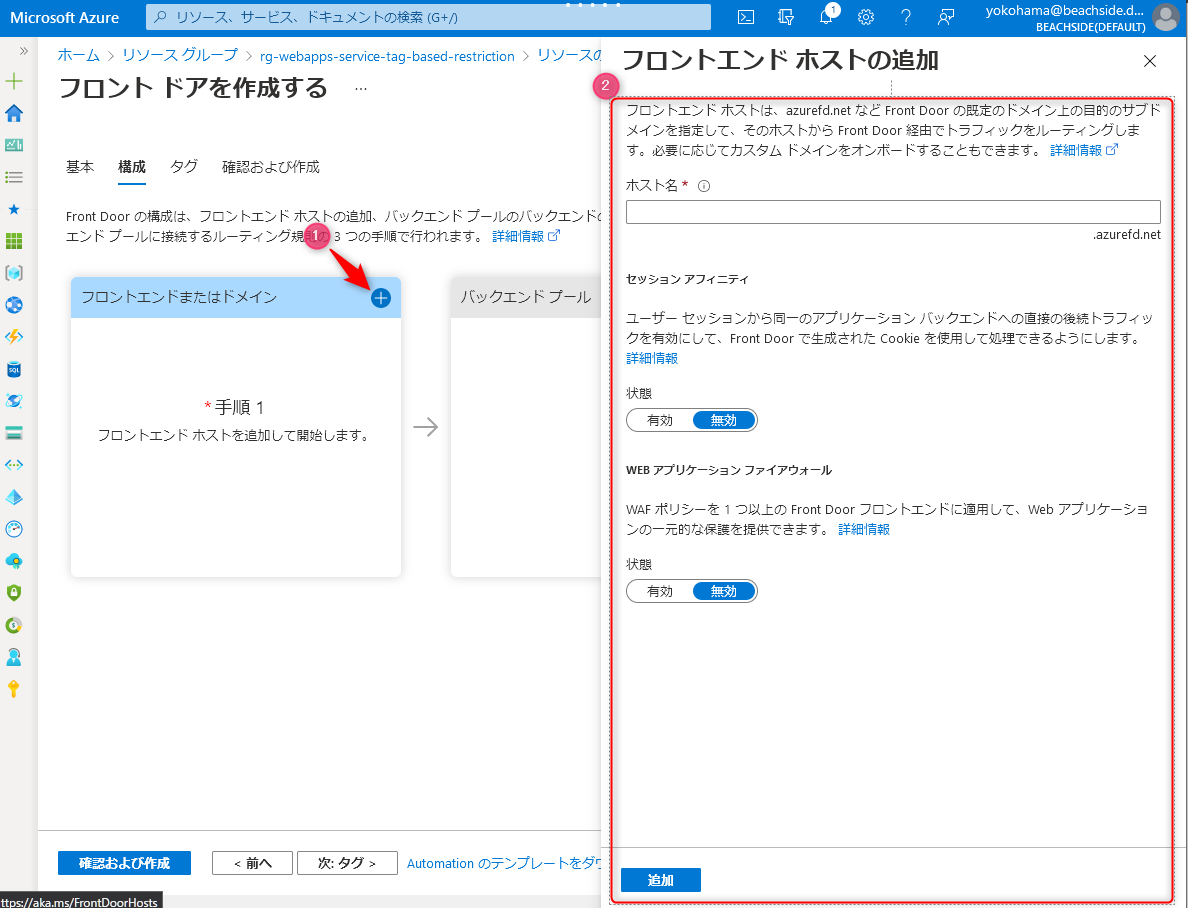Image resolution: width=1188 pixels, height=908 pixels.
Task: Expand the left navigation sidebar
Action: [23, 51]
